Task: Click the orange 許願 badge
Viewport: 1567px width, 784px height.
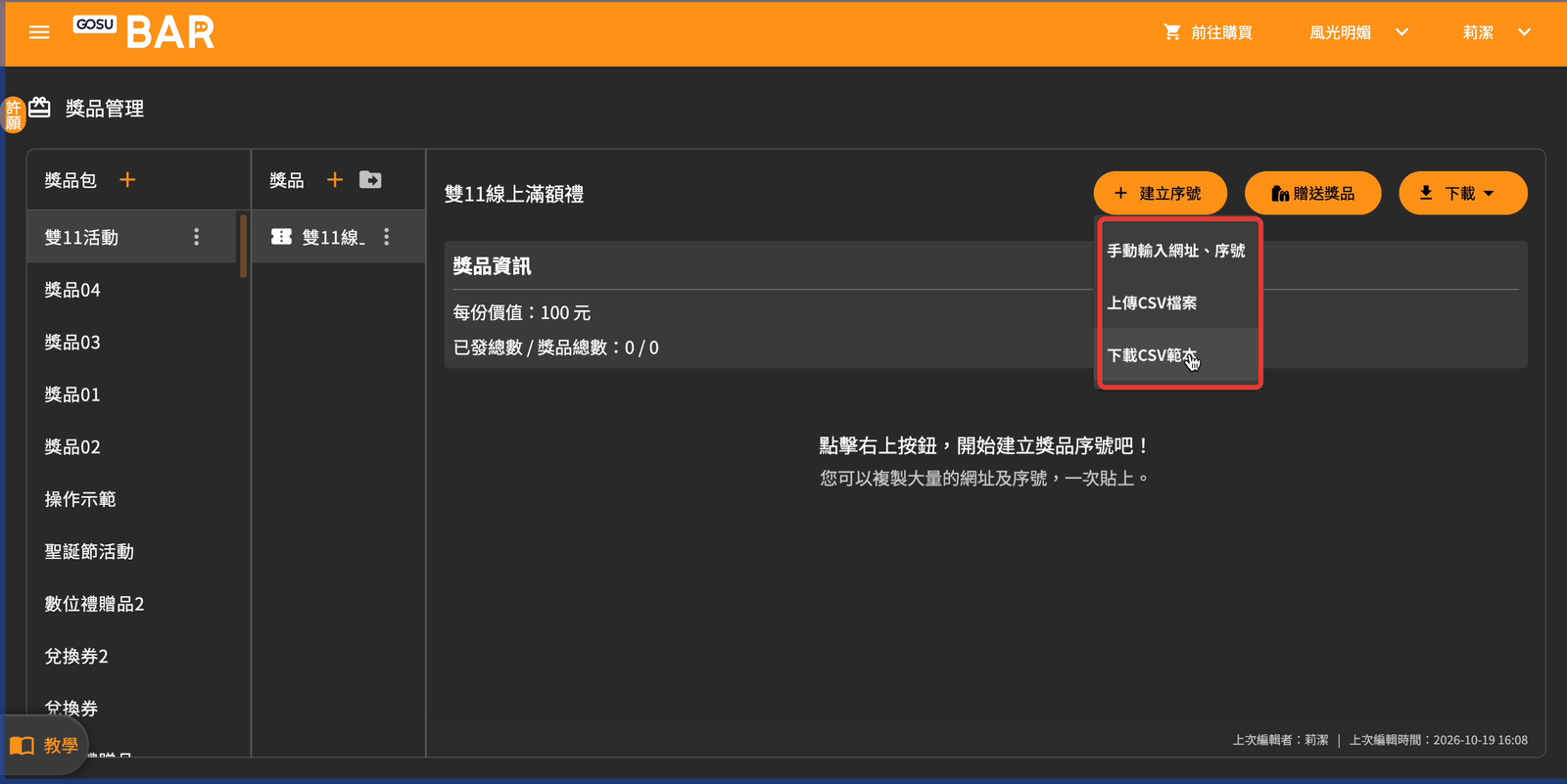Action: point(14,115)
